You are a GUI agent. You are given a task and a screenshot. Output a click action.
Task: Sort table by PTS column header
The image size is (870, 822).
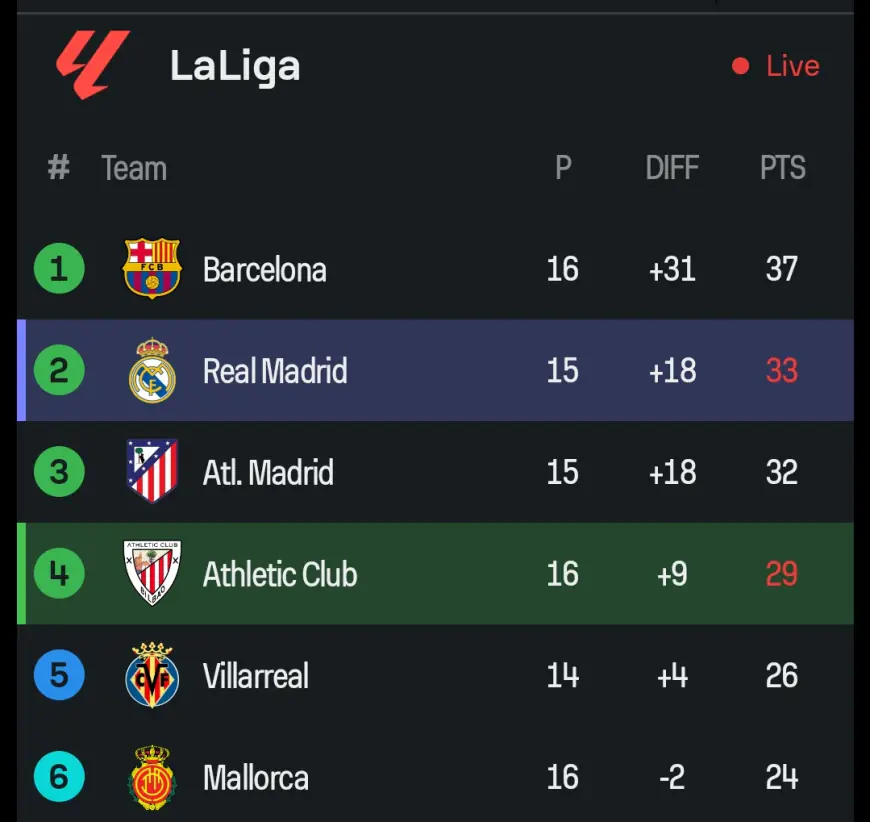tap(782, 168)
